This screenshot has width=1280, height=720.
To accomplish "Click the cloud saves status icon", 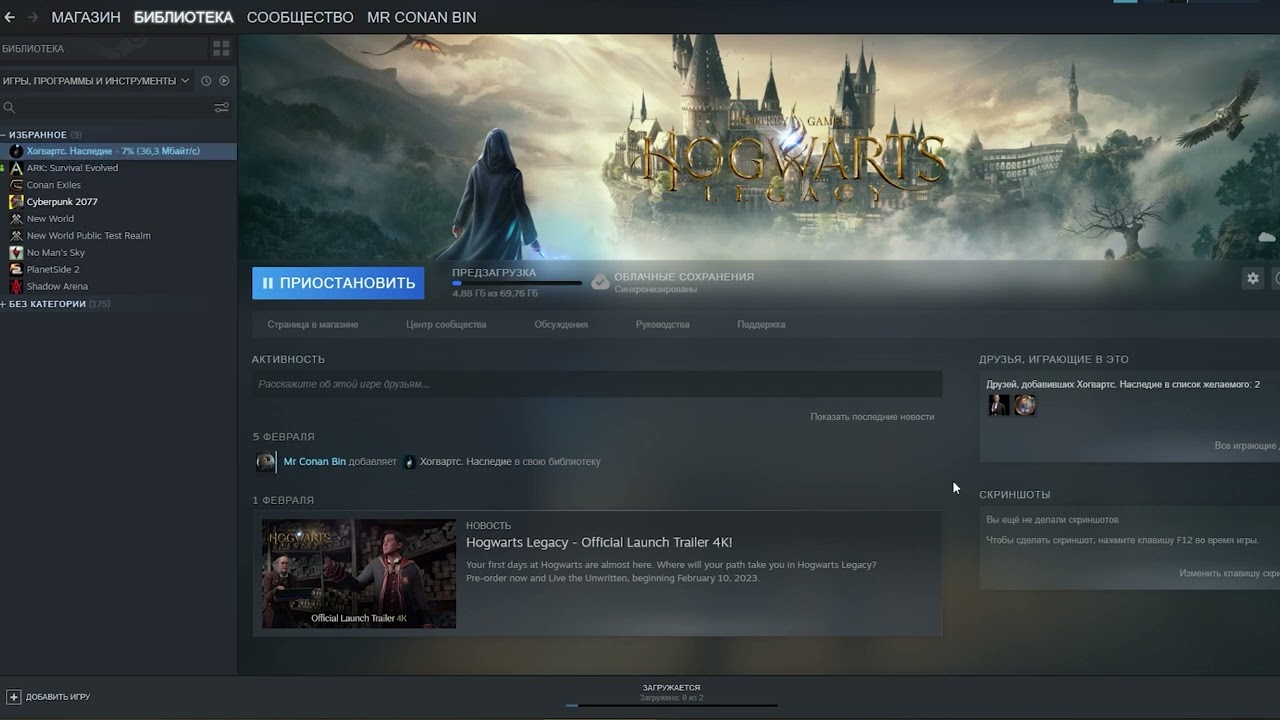I will (600, 282).
